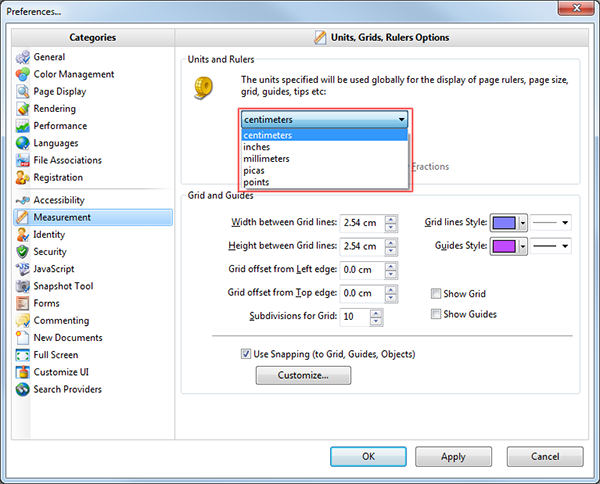Click the Full Screen icon
Image resolution: width=600 pixels, height=484 pixels.
[x=23, y=355]
